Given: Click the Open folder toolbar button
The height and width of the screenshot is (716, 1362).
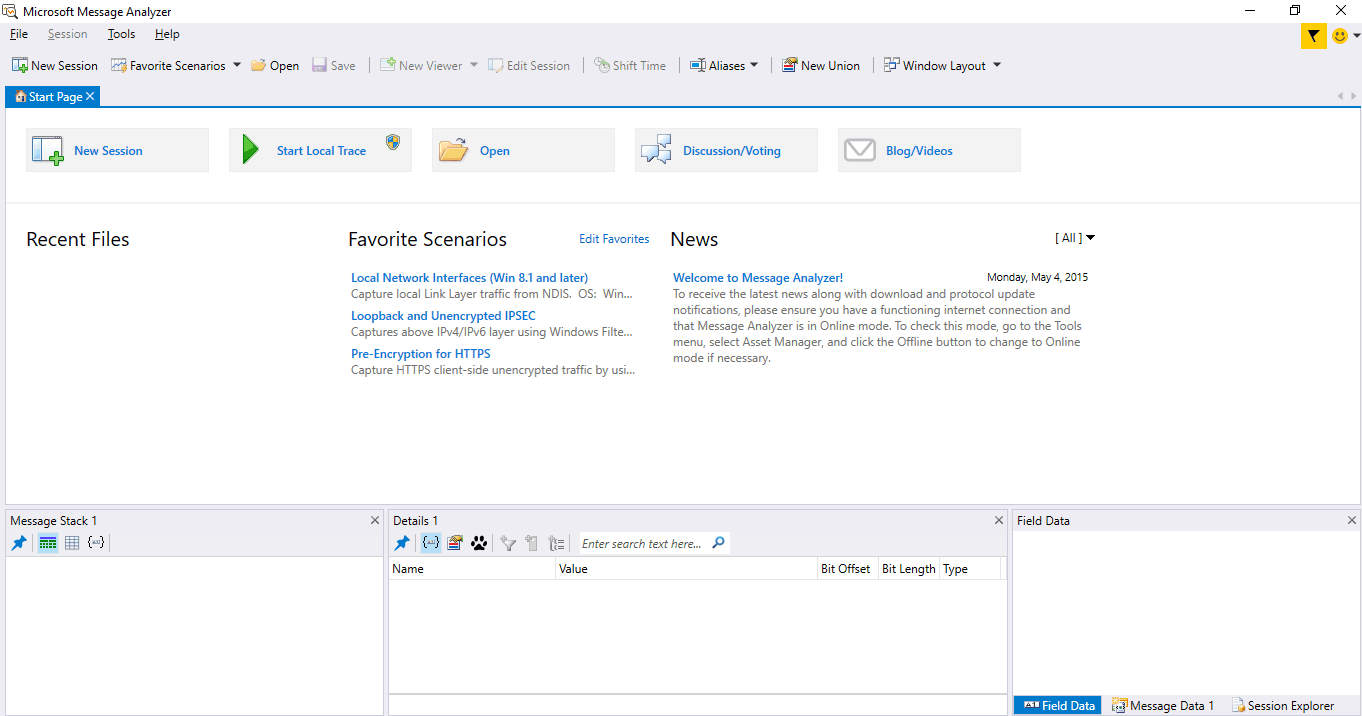Looking at the screenshot, I should 275,65.
